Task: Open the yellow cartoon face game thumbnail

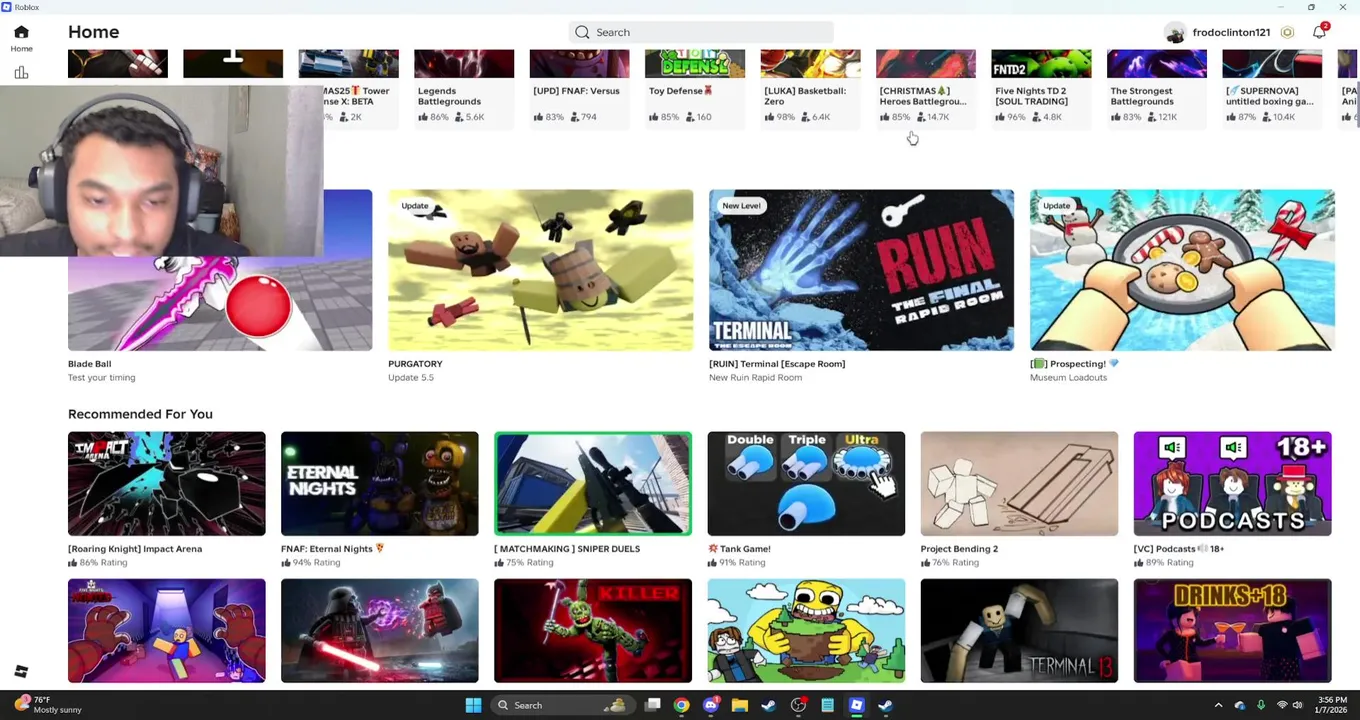Action: point(806,630)
